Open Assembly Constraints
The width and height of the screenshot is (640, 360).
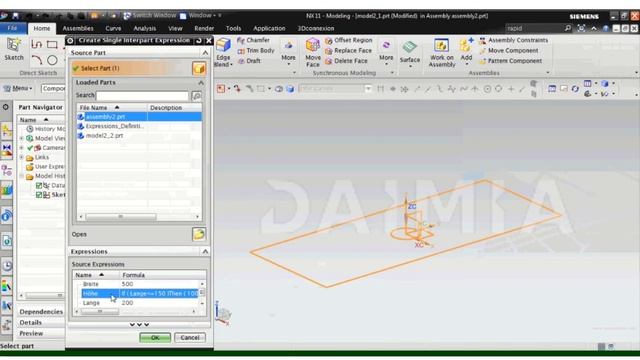(513, 40)
